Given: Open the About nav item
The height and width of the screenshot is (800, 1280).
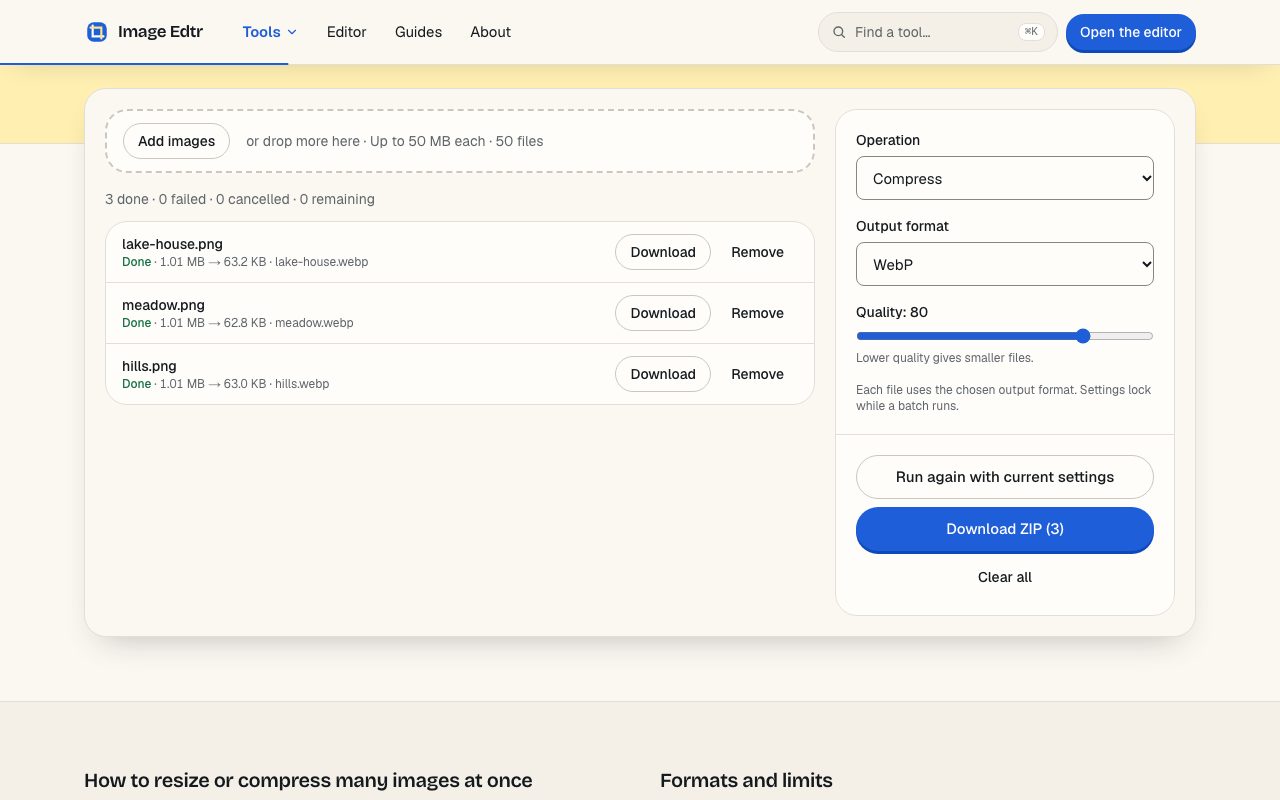Looking at the screenshot, I should pyautogui.click(x=490, y=32).
